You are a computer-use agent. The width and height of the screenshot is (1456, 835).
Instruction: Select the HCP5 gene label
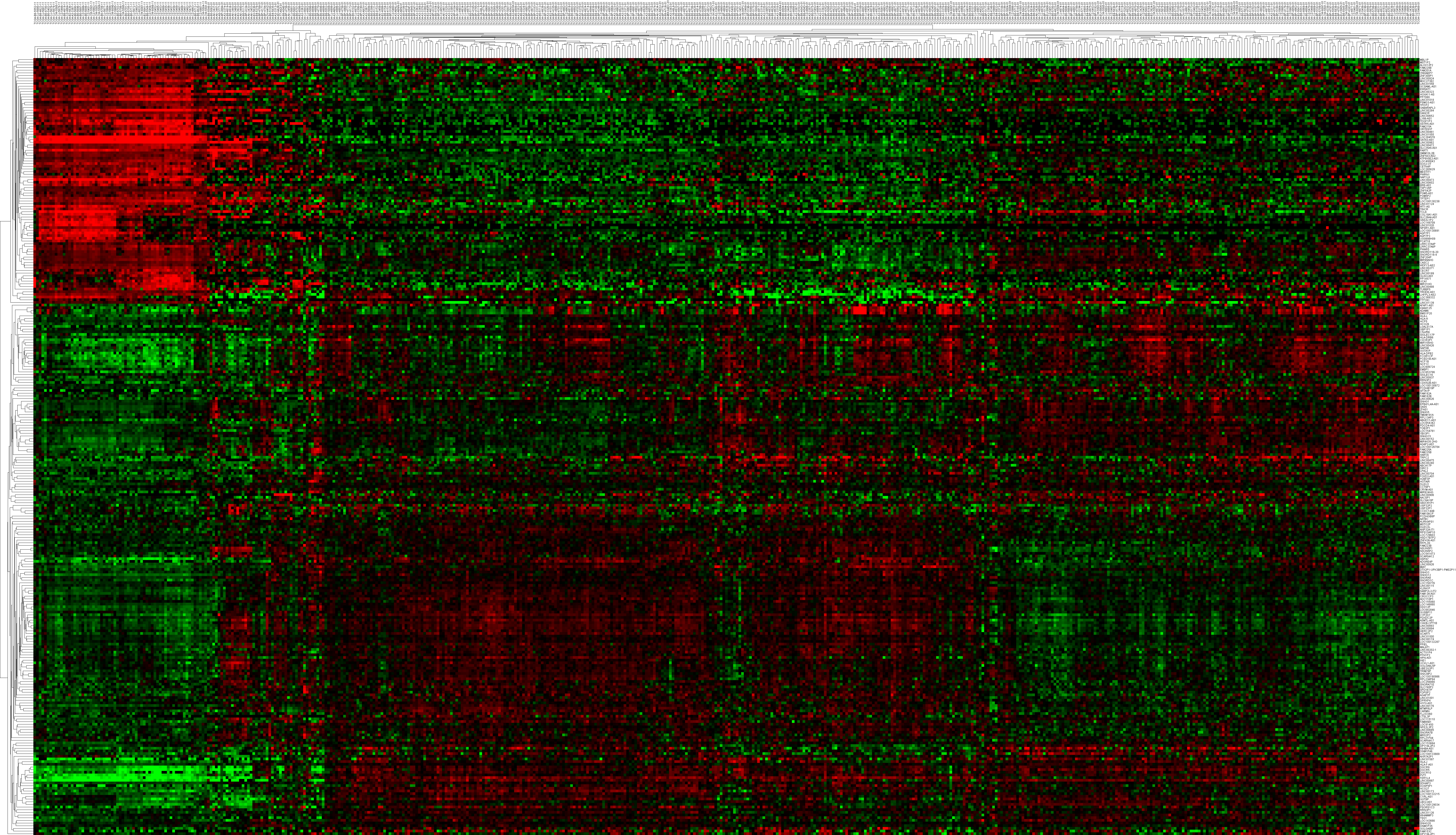point(1424,322)
